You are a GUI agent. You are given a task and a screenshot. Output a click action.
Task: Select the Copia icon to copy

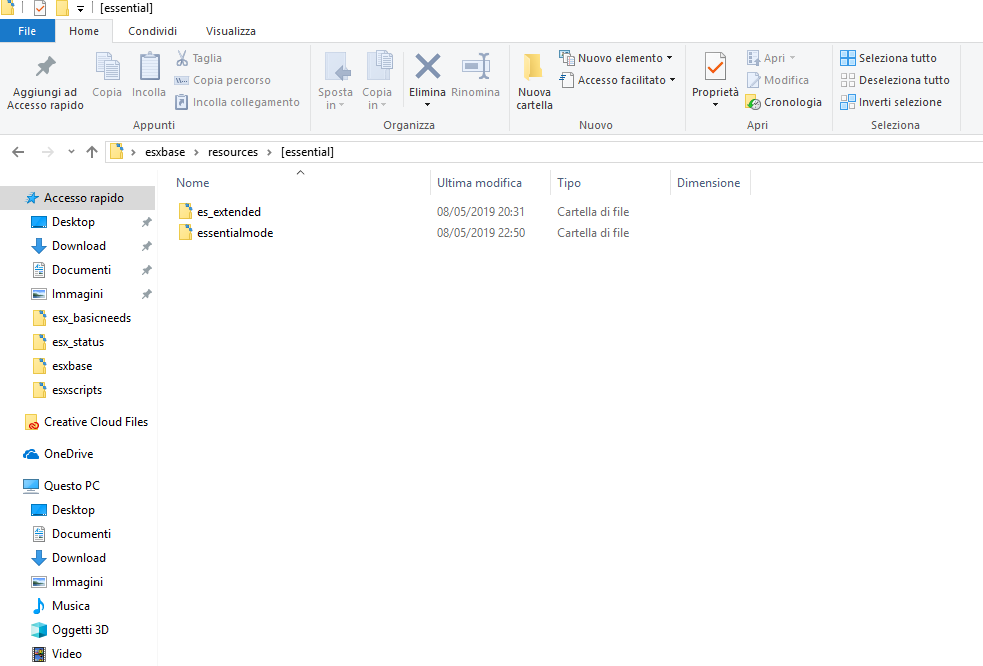[x=106, y=70]
